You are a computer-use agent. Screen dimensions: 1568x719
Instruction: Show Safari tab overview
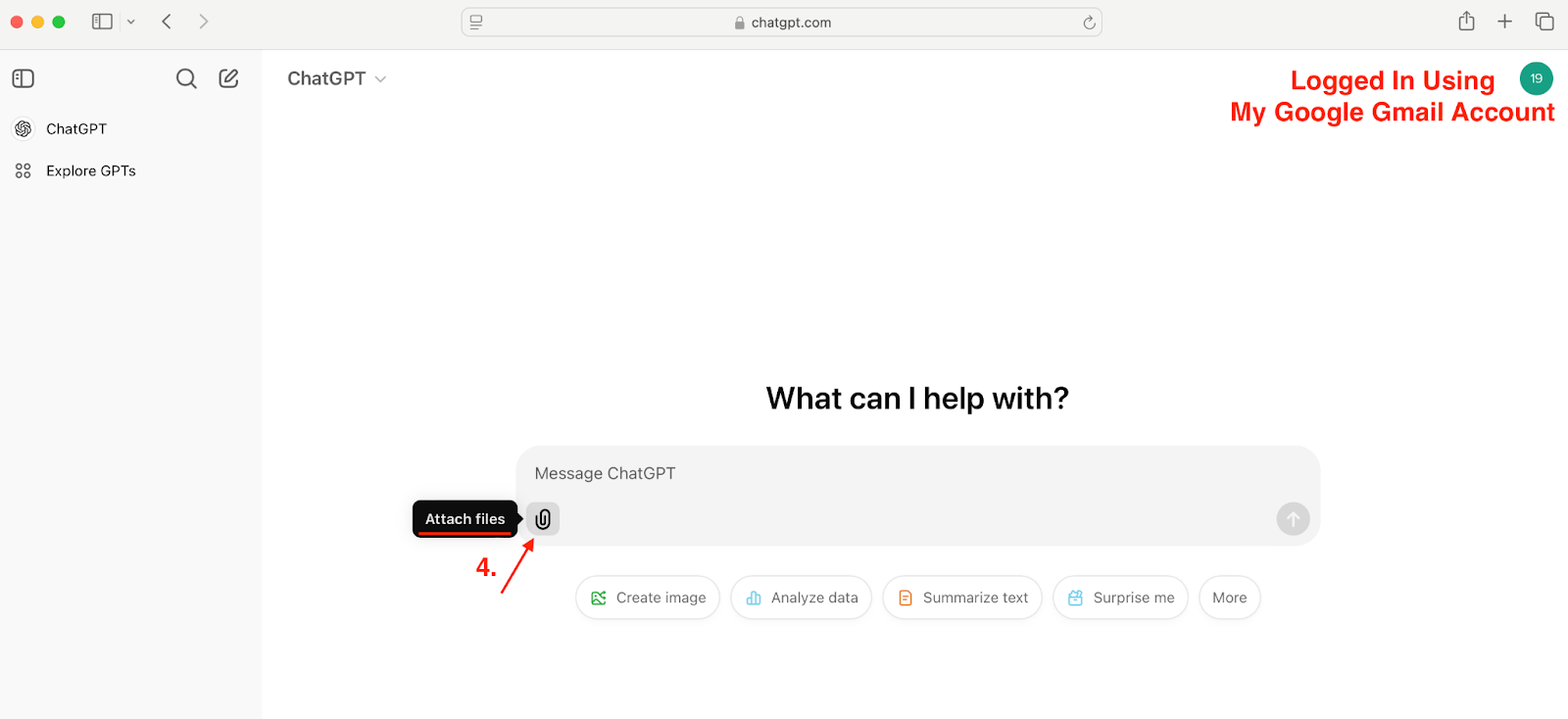1544,22
